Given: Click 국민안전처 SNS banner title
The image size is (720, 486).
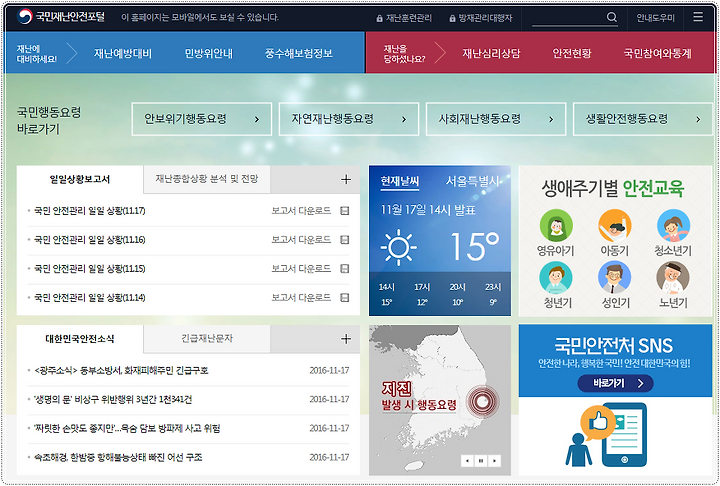Looking at the screenshot, I should (614, 345).
